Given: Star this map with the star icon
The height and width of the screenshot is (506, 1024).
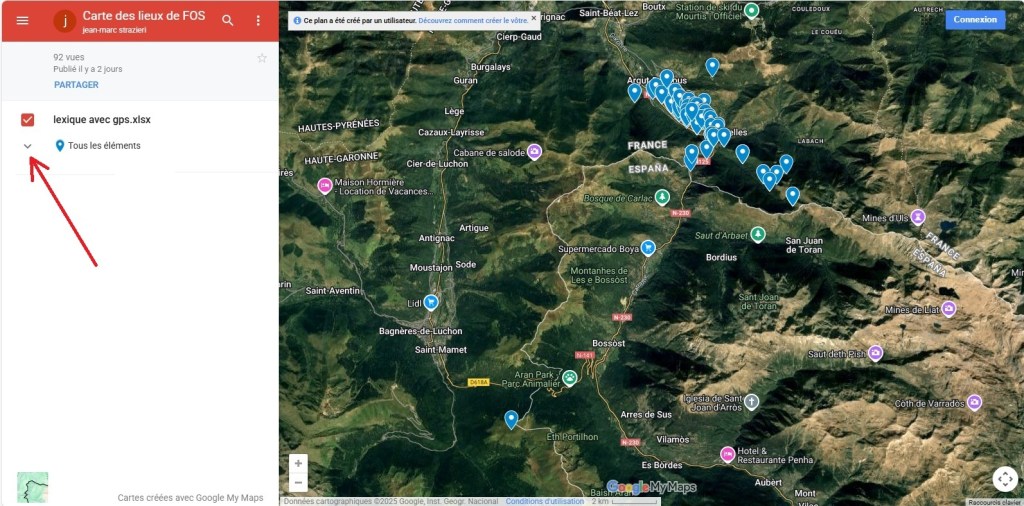Looking at the screenshot, I should [262, 58].
